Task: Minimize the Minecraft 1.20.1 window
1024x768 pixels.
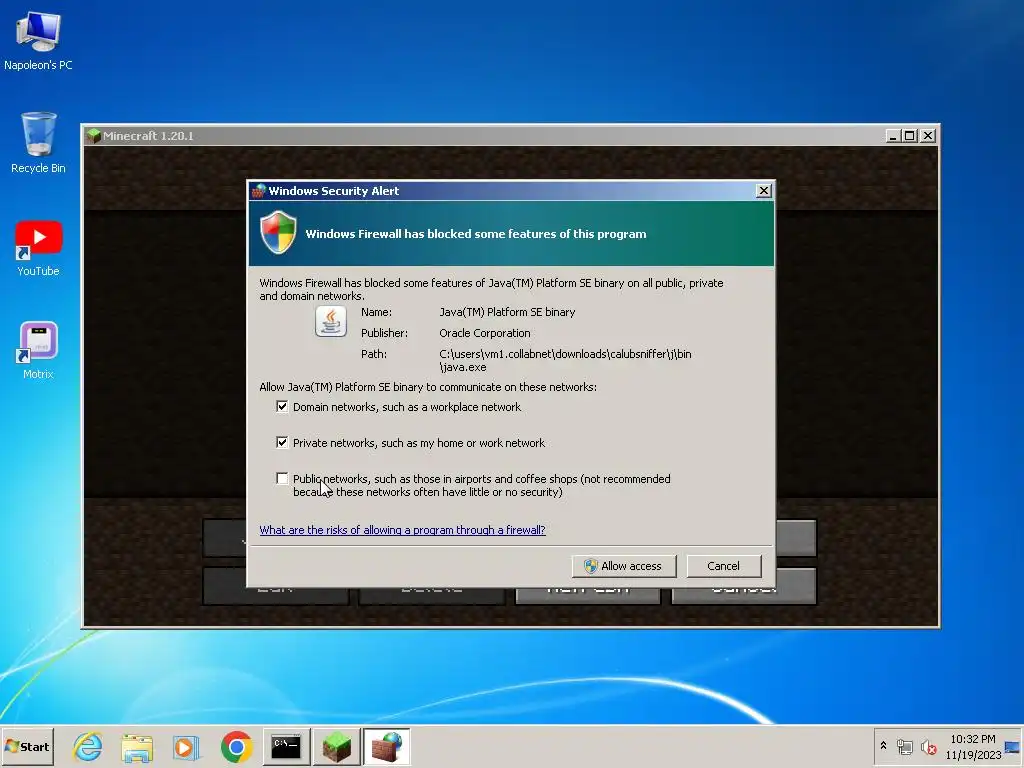Action: 893,136
